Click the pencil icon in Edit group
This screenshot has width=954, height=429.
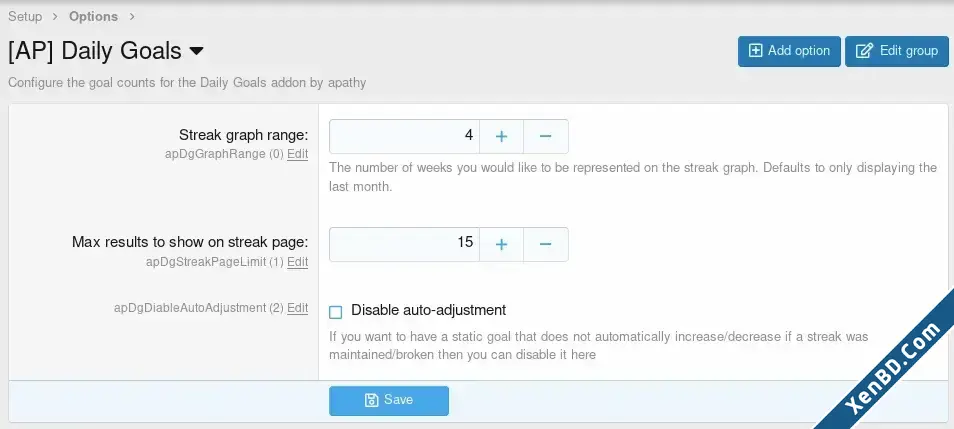864,51
